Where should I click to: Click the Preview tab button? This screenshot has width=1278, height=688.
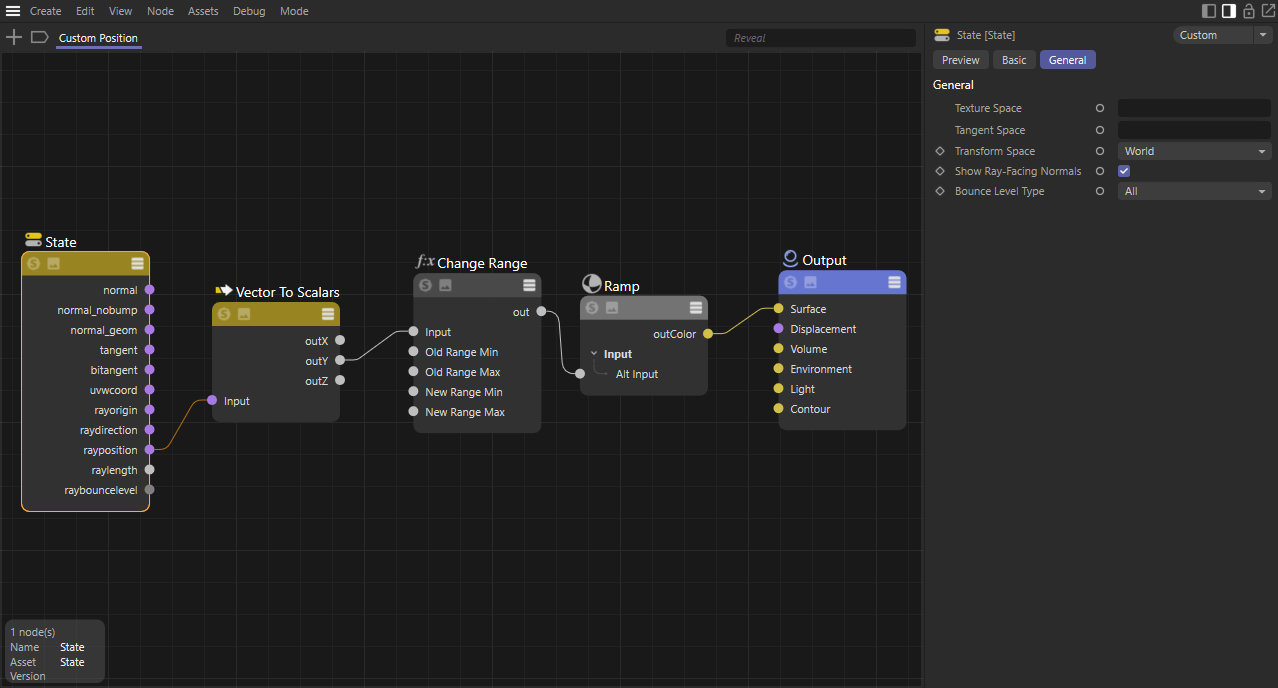(x=960, y=60)
